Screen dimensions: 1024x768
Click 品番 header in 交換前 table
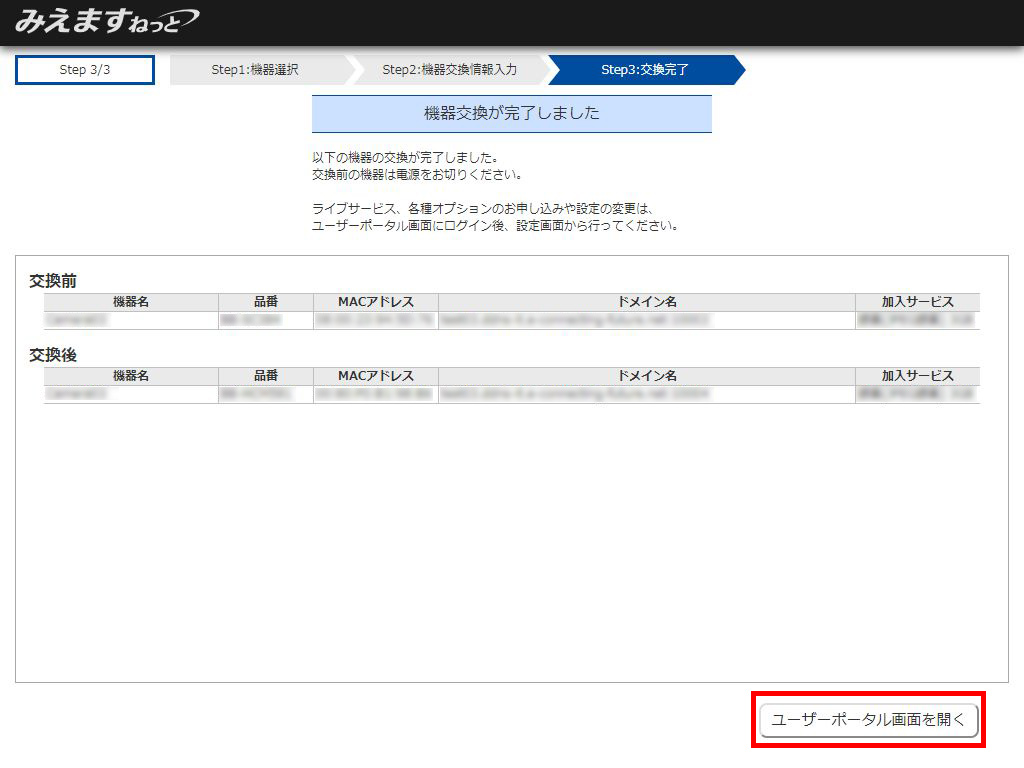coord(265,302)
